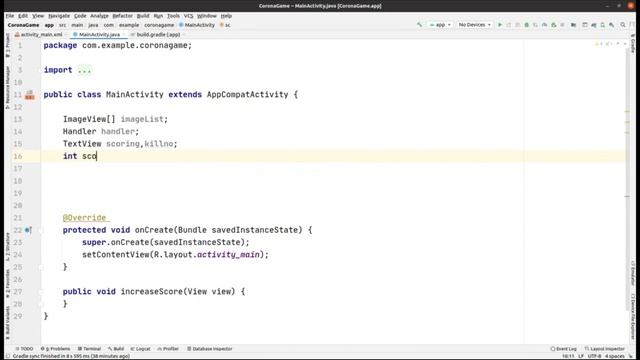Expand the folded import statements
The height and width of the screenshot is (360, 640).
[x=84, y=70]
